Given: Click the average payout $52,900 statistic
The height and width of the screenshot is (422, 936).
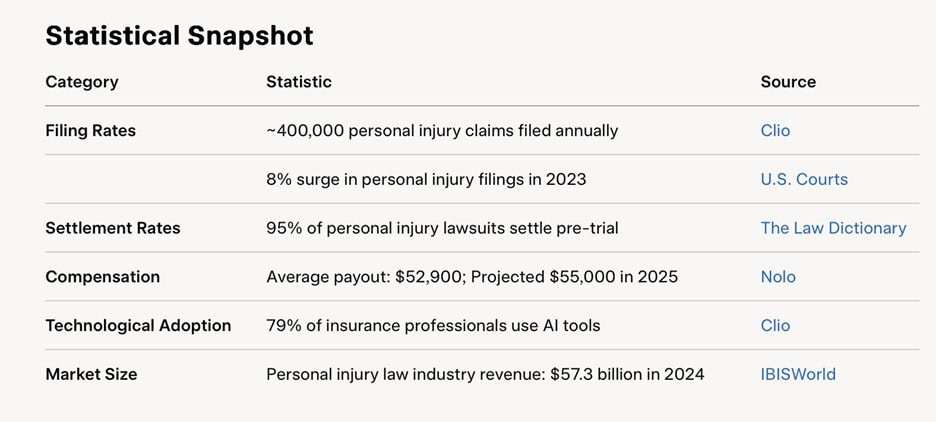Looking at the screenshot, I should pos(472,277).
